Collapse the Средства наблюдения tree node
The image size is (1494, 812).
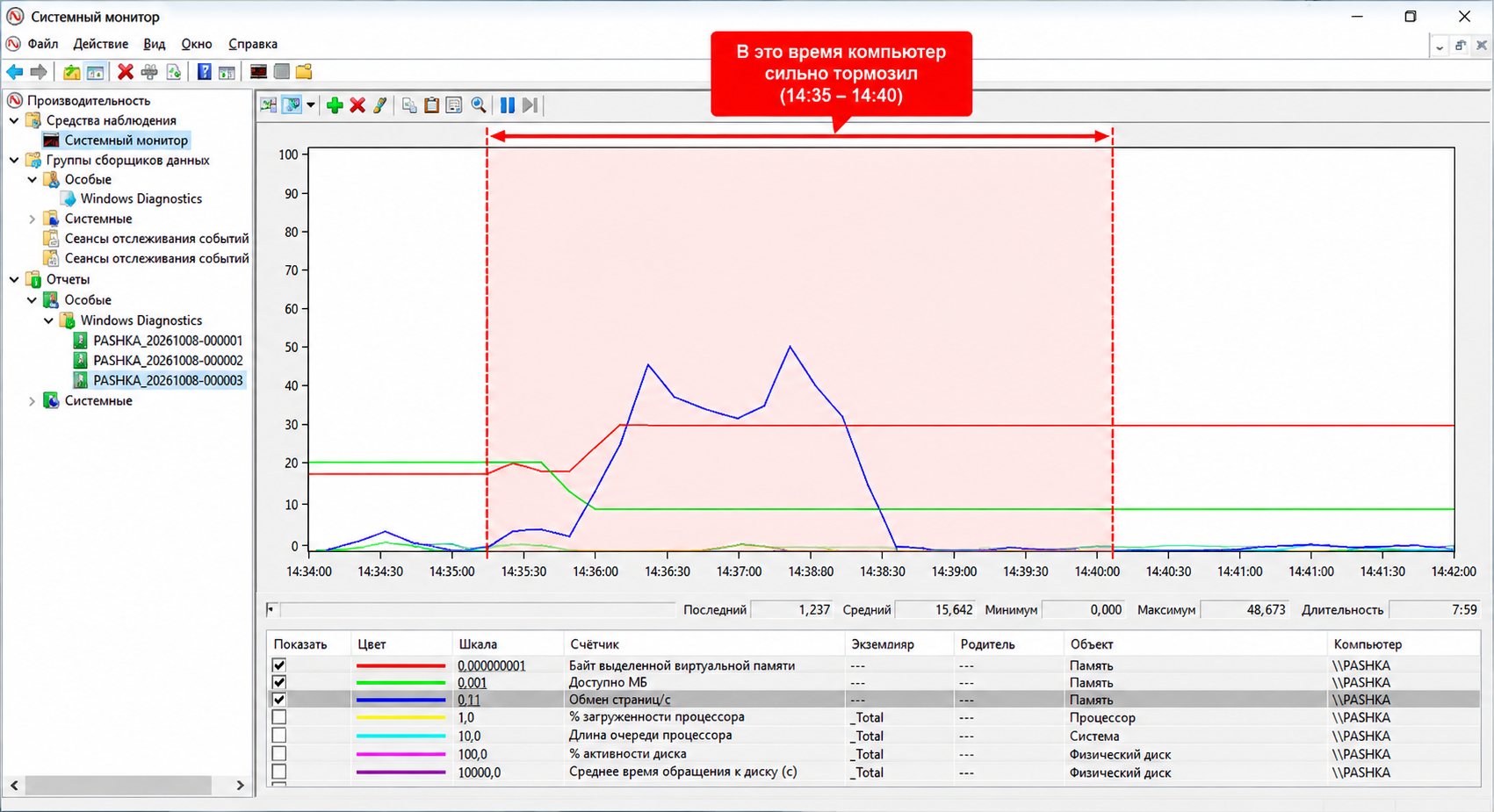[x=14, y=120]
